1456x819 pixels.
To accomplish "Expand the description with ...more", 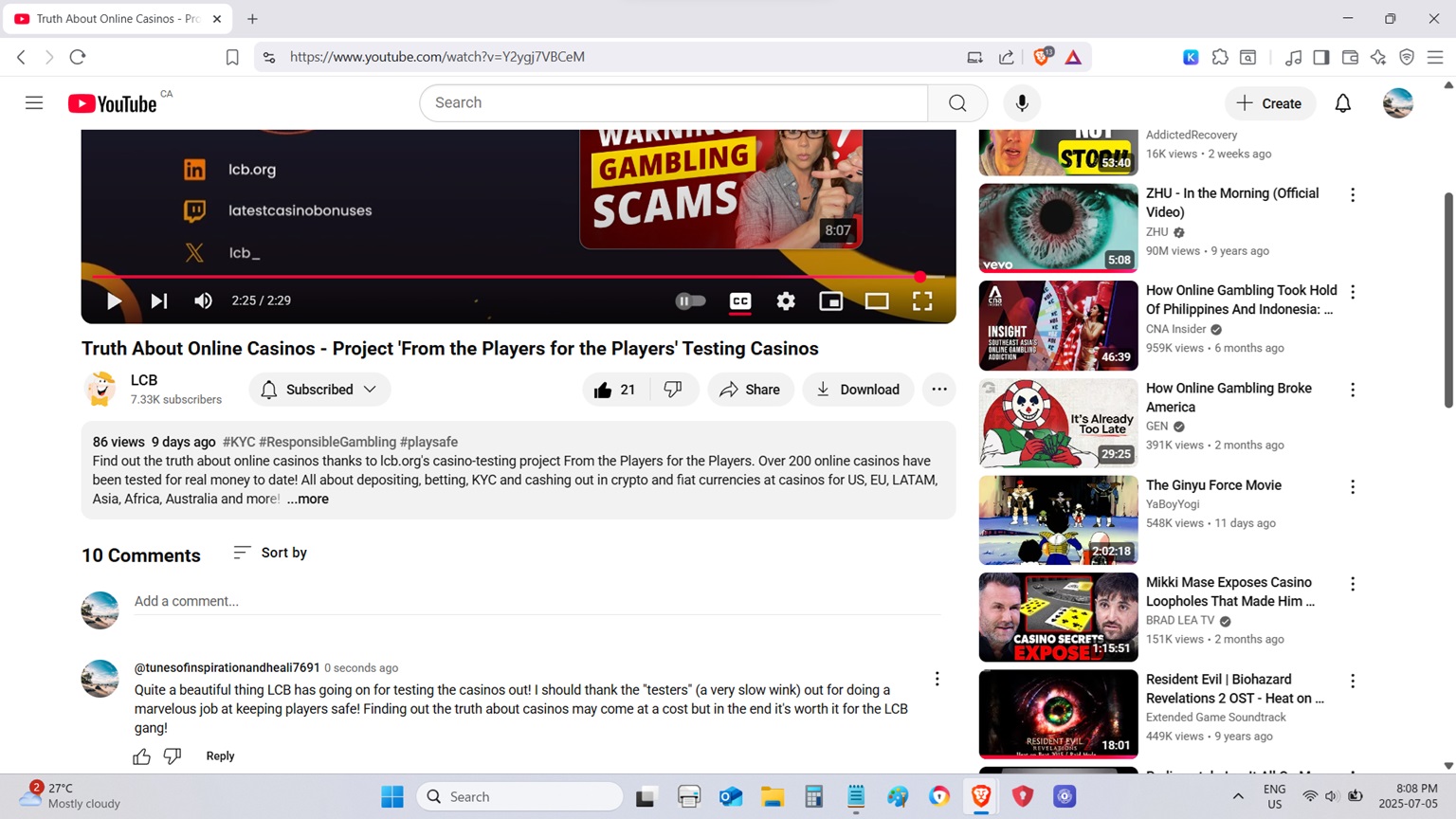I will tap(308, 499).
